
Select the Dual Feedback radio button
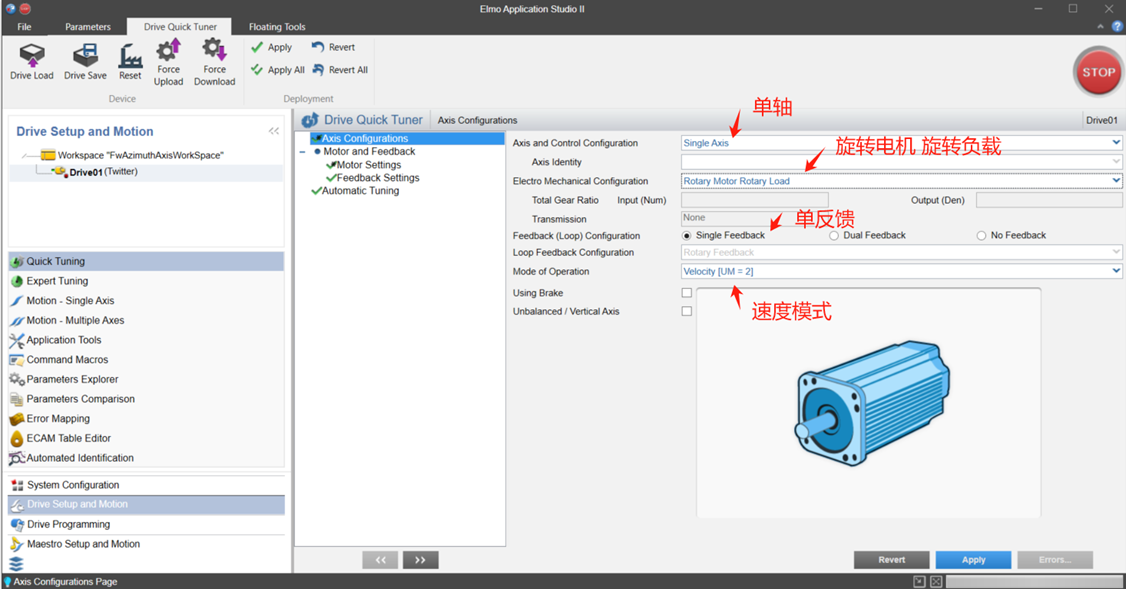pos(834,236)
